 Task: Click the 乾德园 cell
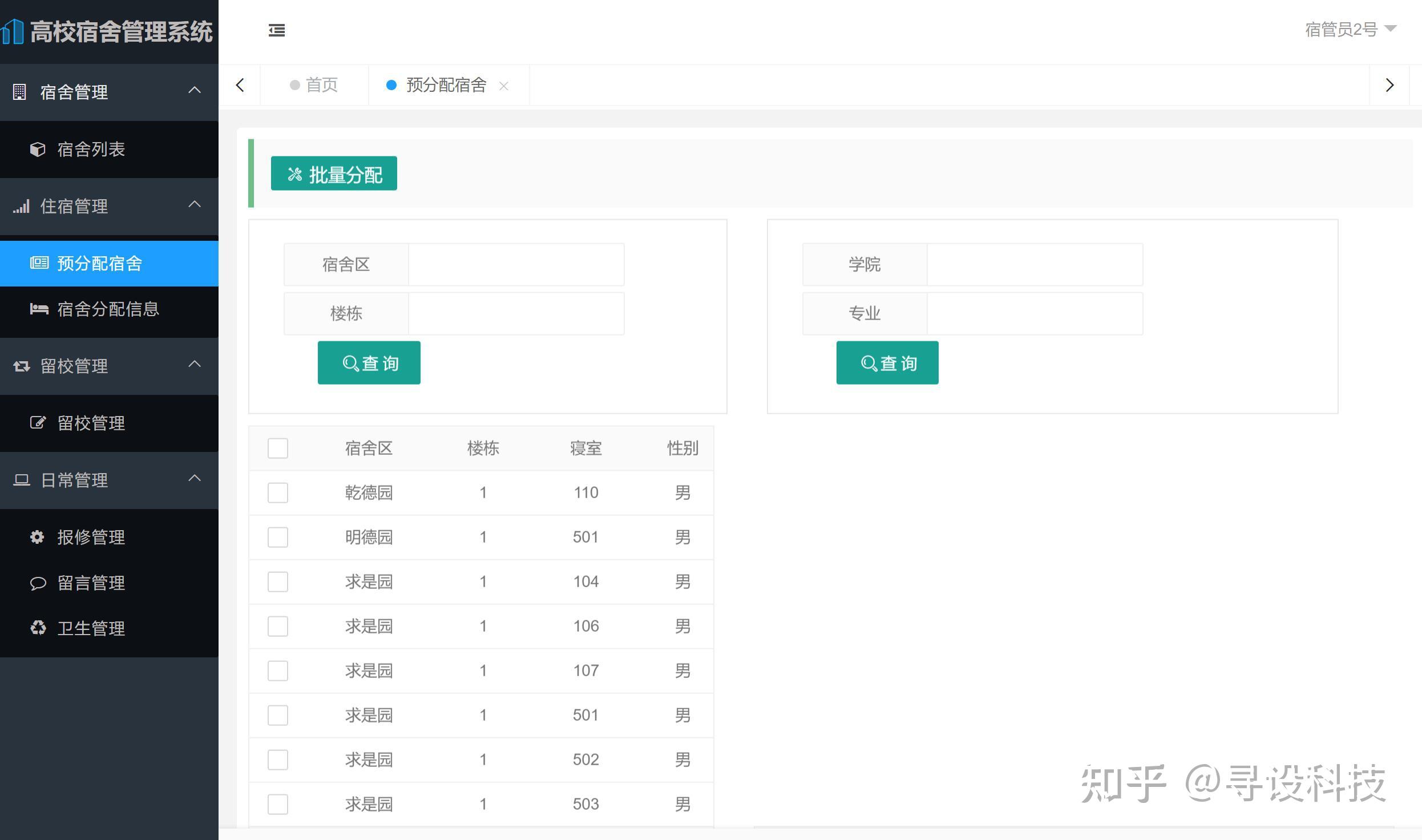click(369, 492)
